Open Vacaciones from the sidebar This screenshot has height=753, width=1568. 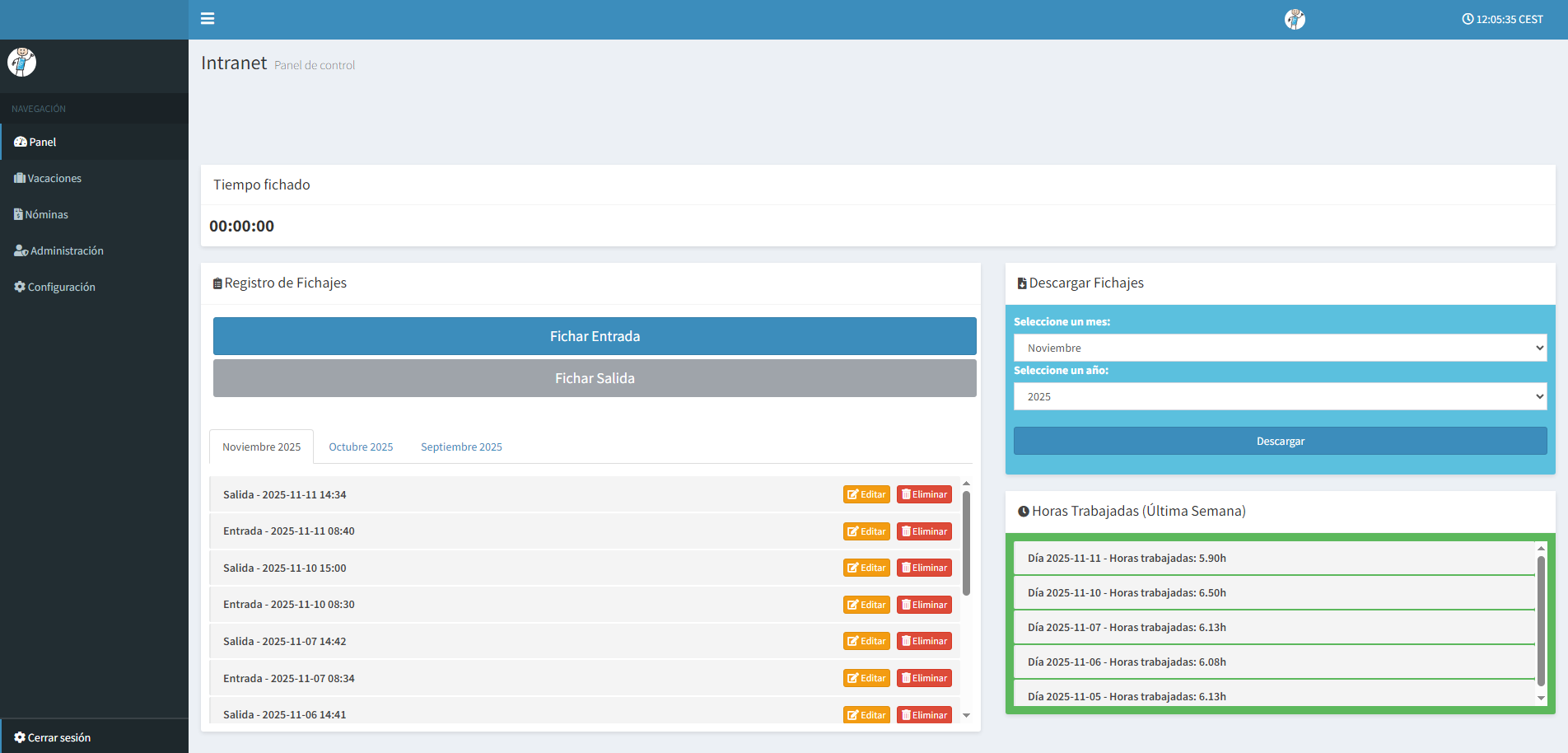pos(54,178)
